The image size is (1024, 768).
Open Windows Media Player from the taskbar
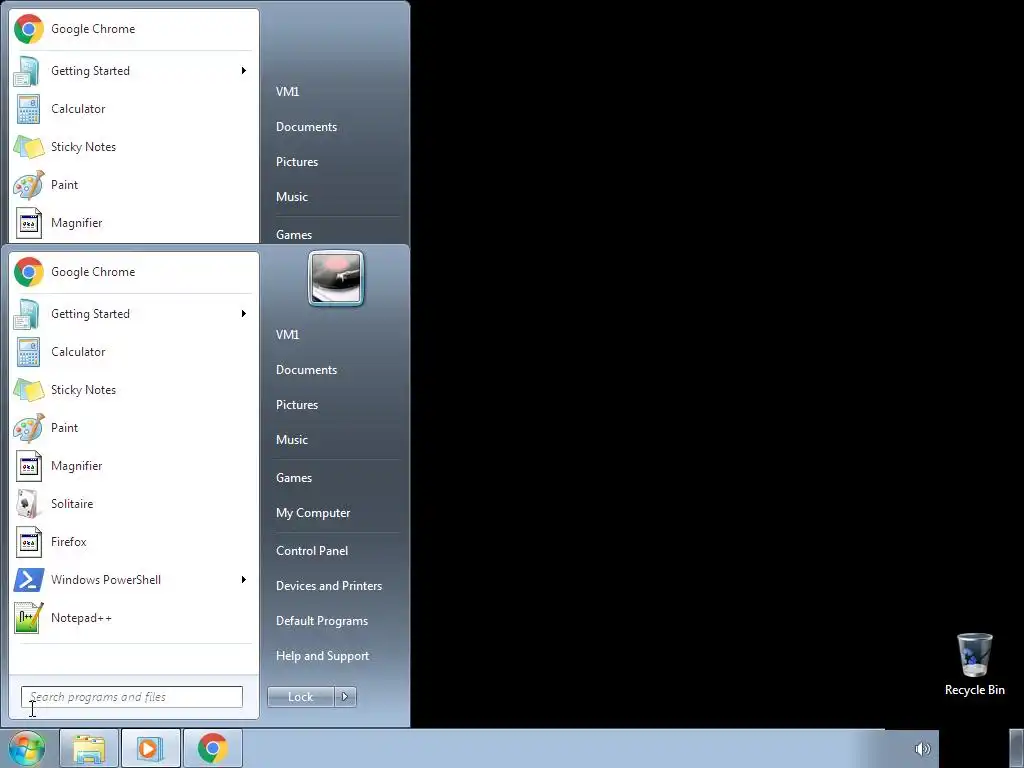click(150, 748)
